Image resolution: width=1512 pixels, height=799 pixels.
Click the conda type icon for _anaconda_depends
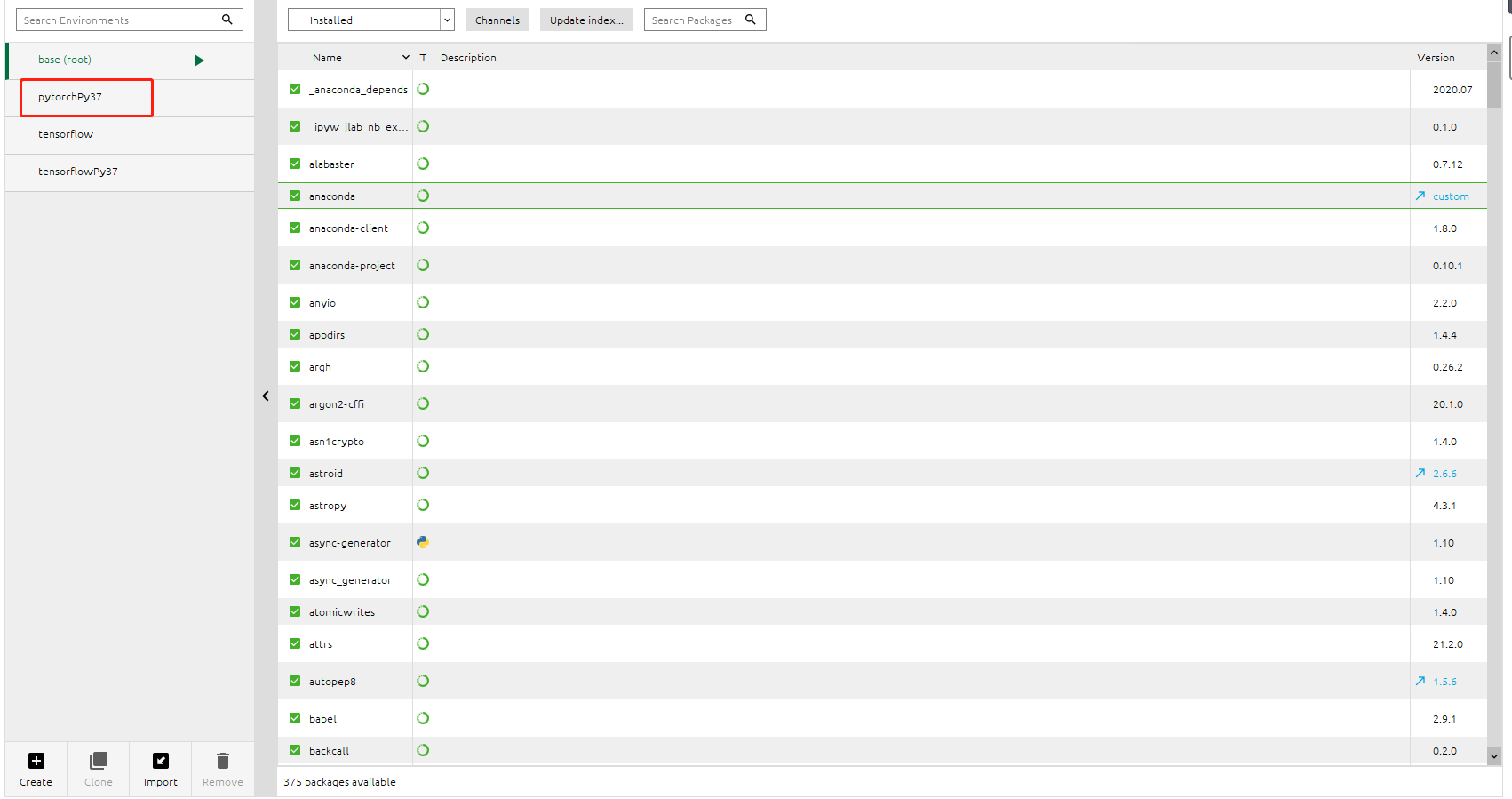pos(423,89)
